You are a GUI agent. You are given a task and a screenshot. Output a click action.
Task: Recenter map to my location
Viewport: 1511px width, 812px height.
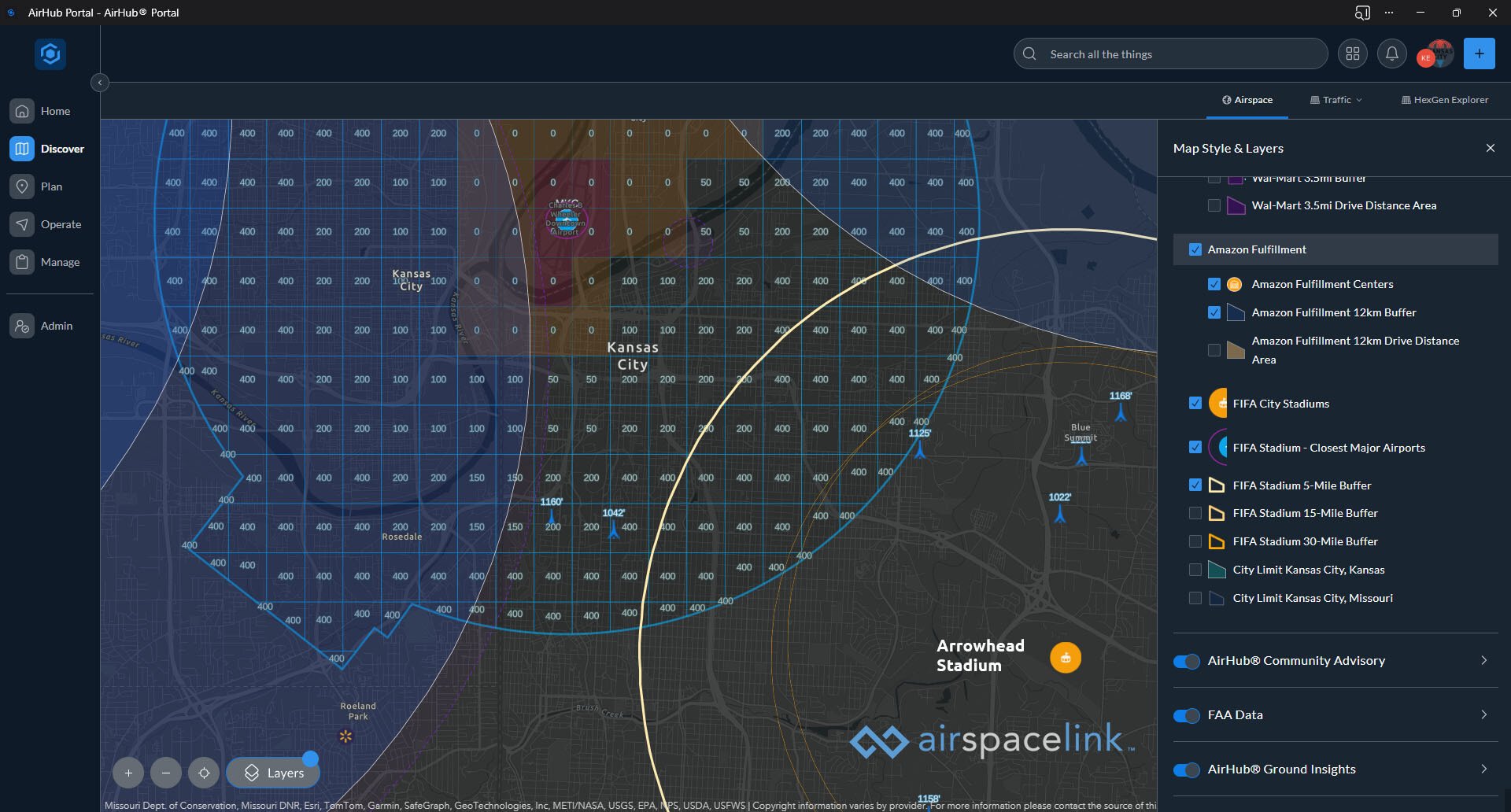204,773
